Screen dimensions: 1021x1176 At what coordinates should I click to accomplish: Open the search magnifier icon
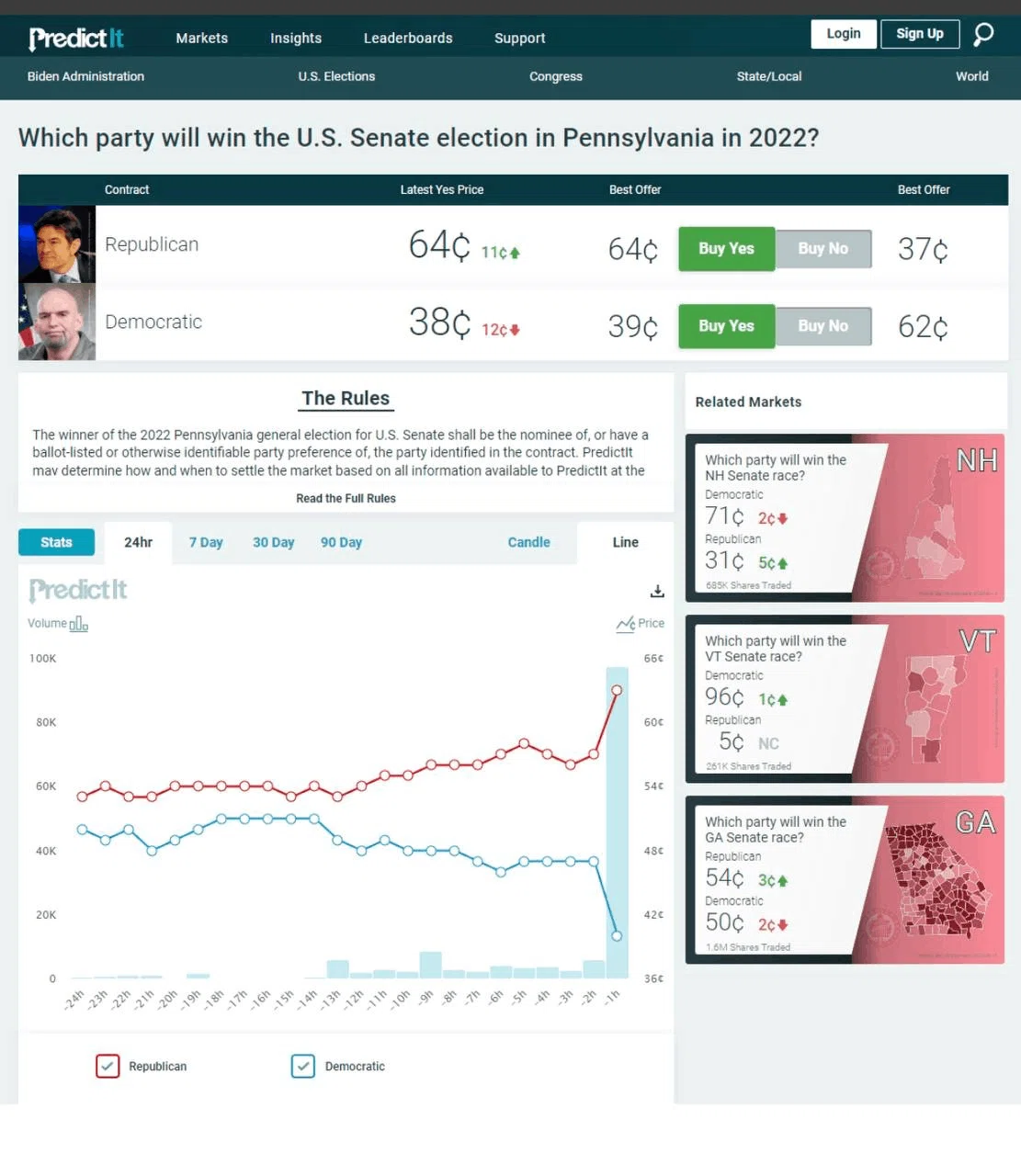(x=983, y=35)
